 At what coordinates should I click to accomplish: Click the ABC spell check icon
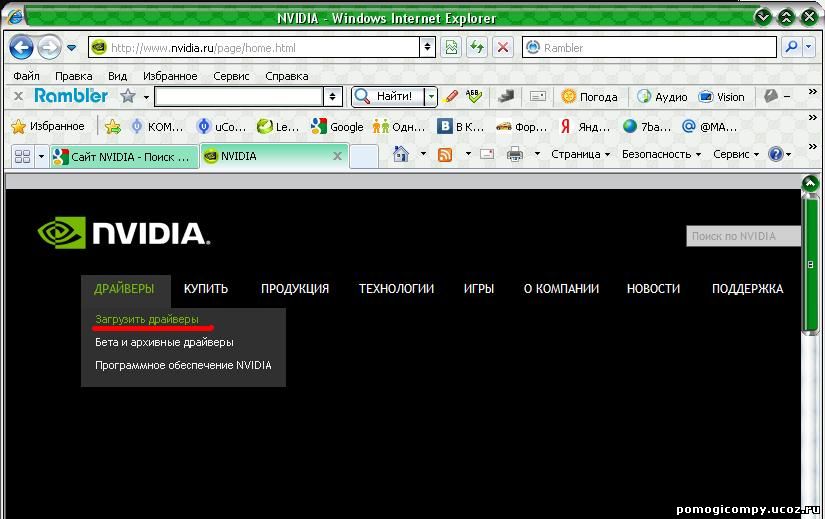[474, 96]
